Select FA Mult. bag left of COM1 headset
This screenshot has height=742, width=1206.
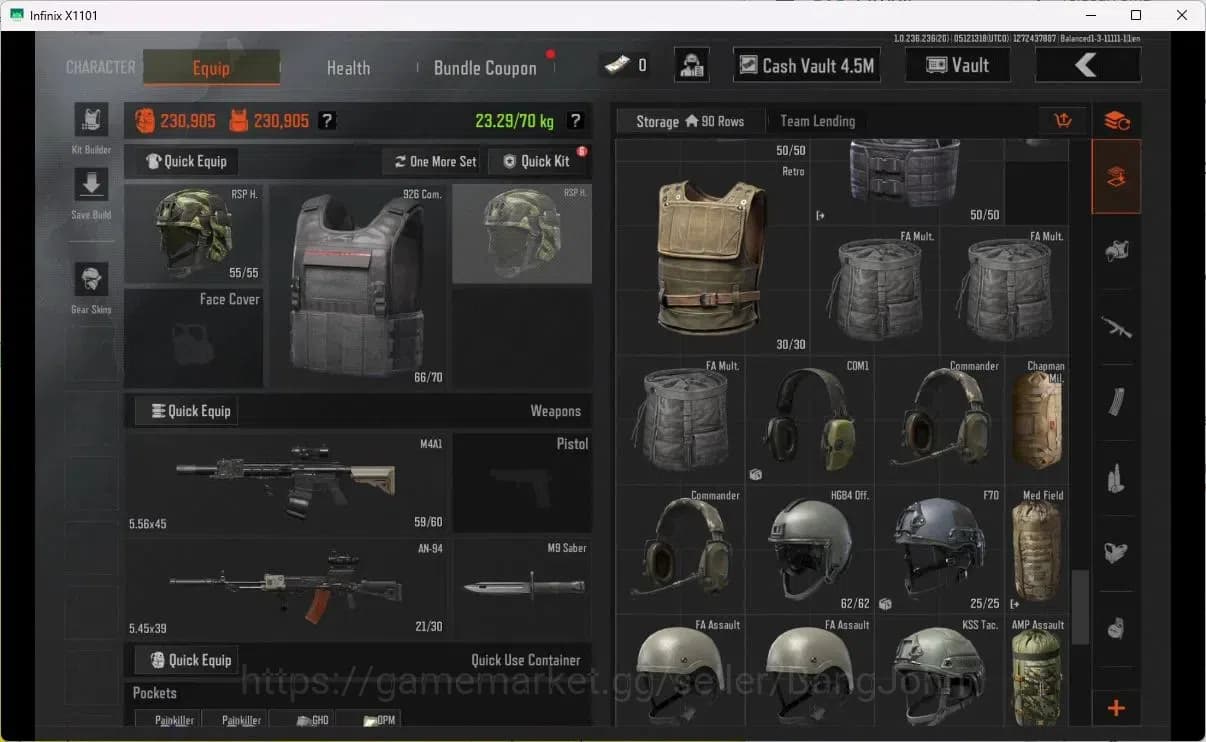coord(680,421)
